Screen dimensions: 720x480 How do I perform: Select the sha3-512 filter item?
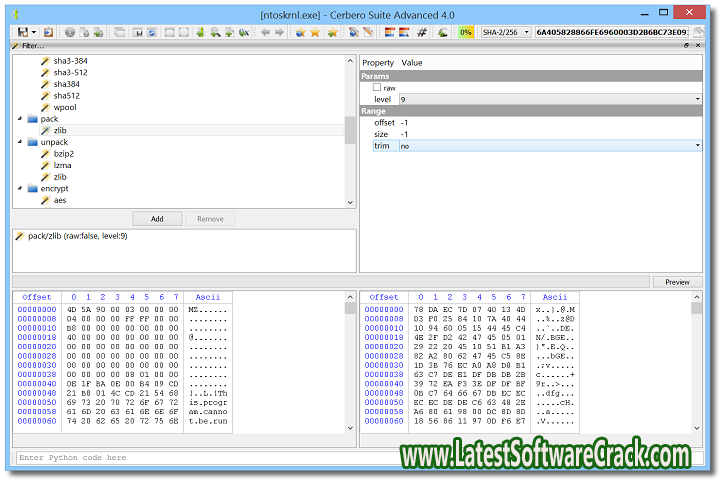click(x=70, y=72)
